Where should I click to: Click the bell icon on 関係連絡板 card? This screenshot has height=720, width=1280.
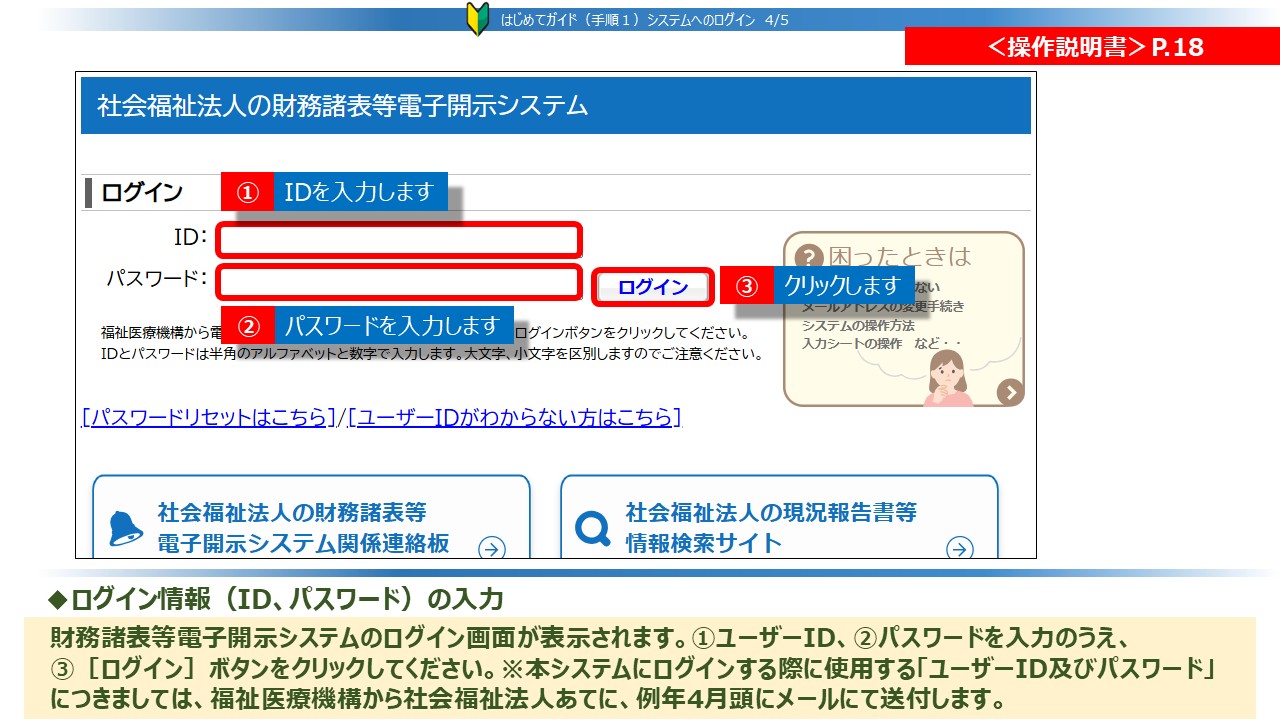tap(125, 527)
